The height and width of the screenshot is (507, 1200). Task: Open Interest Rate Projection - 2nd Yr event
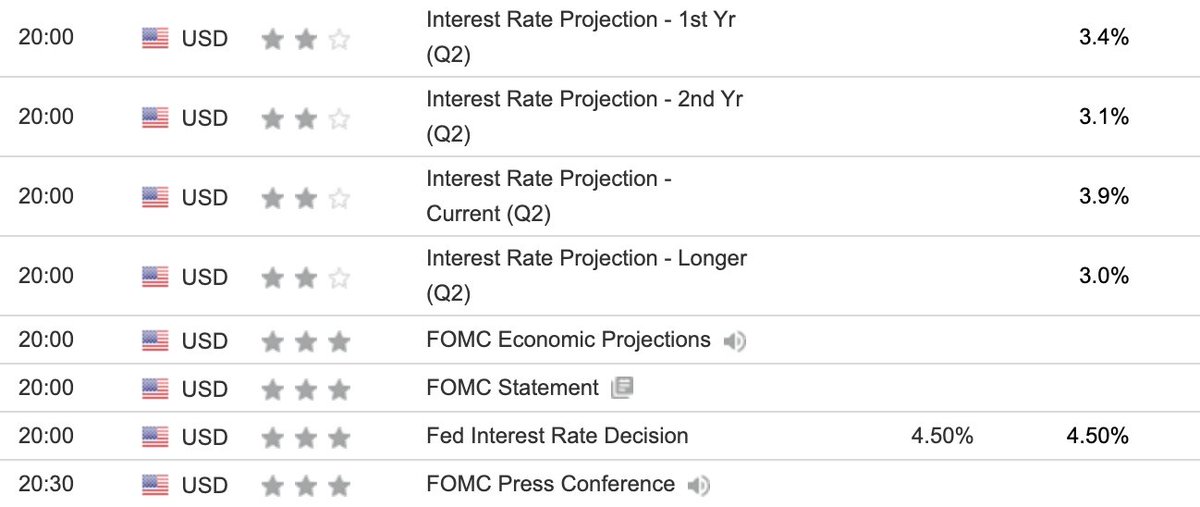(584, 99)
